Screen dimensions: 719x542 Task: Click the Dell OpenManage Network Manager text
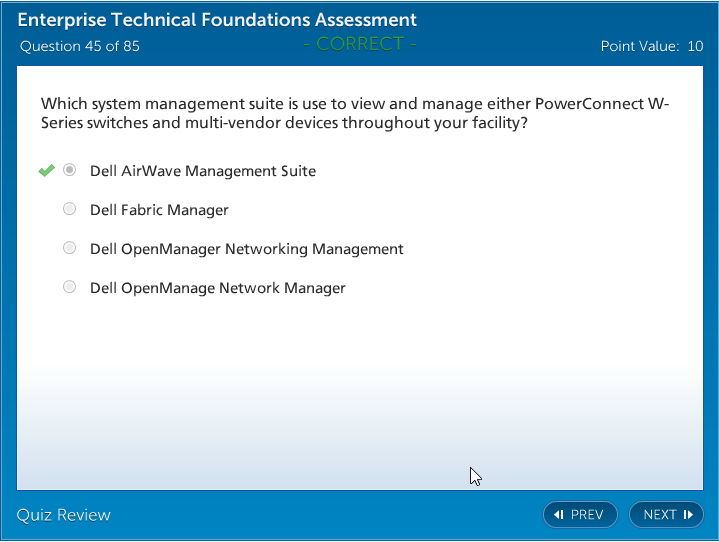(218, 288)
